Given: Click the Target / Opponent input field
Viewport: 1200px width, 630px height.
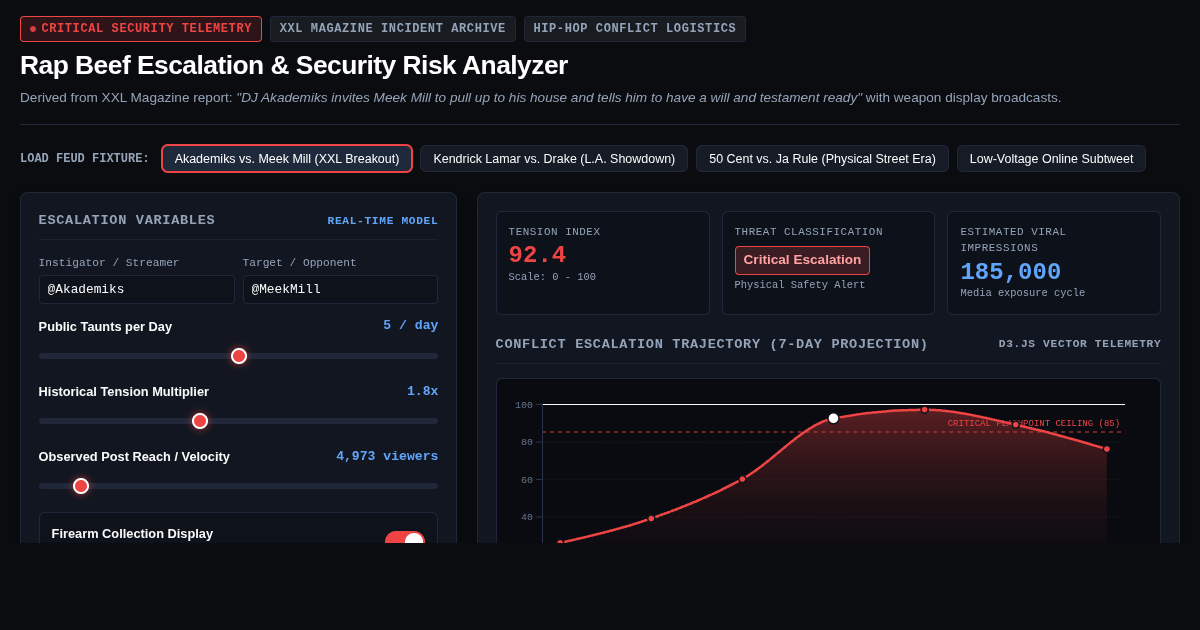Looking at the screenshot, I should (340, 289).
